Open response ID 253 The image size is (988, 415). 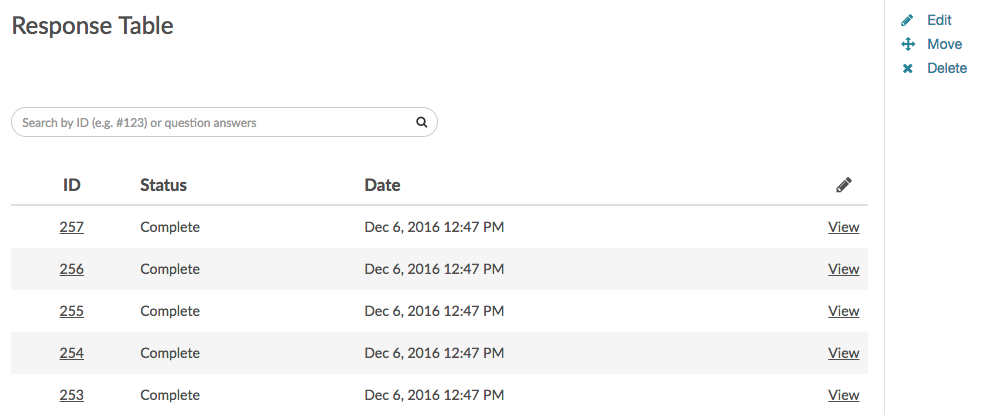coord(71,395)
